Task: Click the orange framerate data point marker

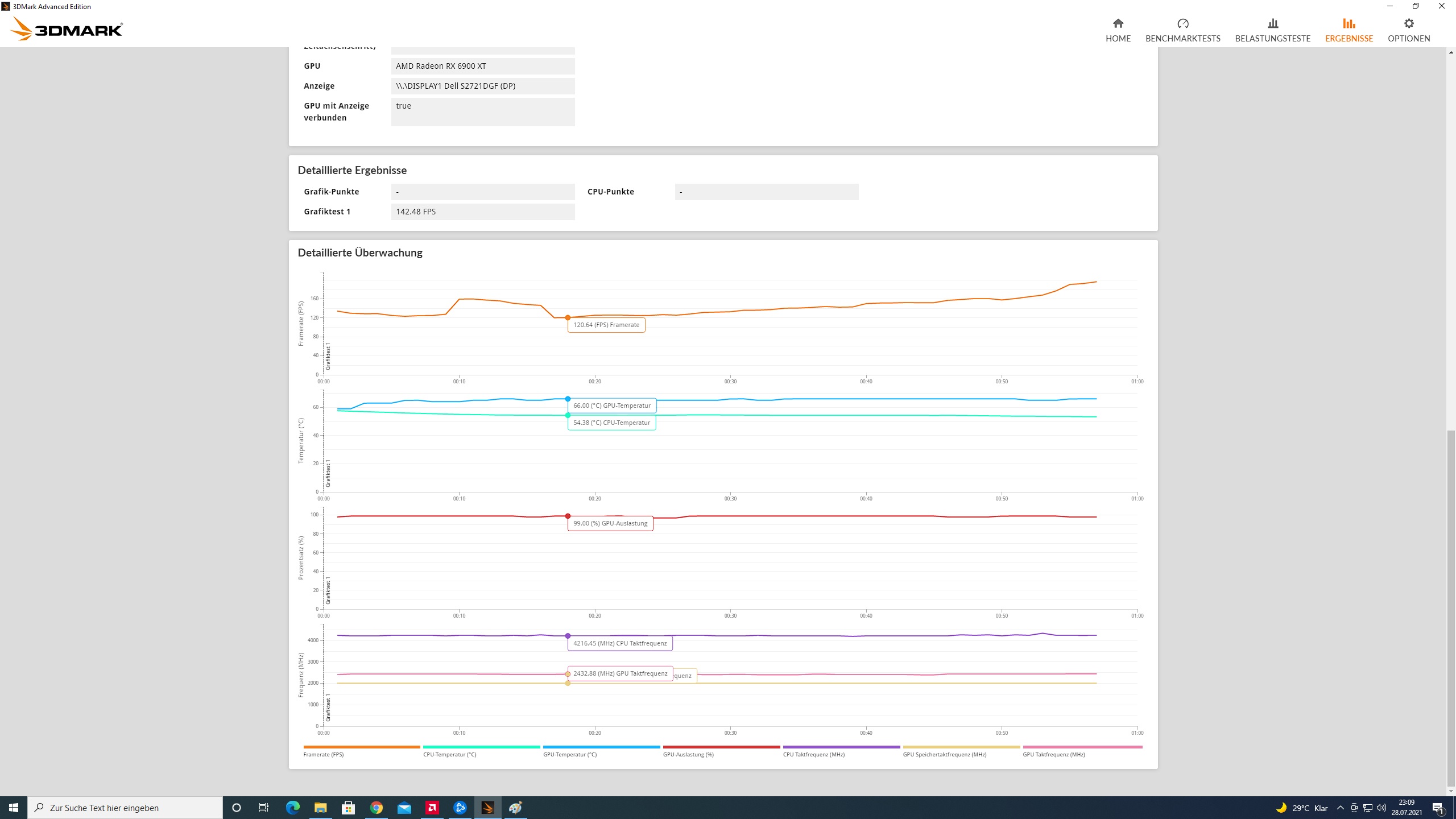Action: point(568,318)
